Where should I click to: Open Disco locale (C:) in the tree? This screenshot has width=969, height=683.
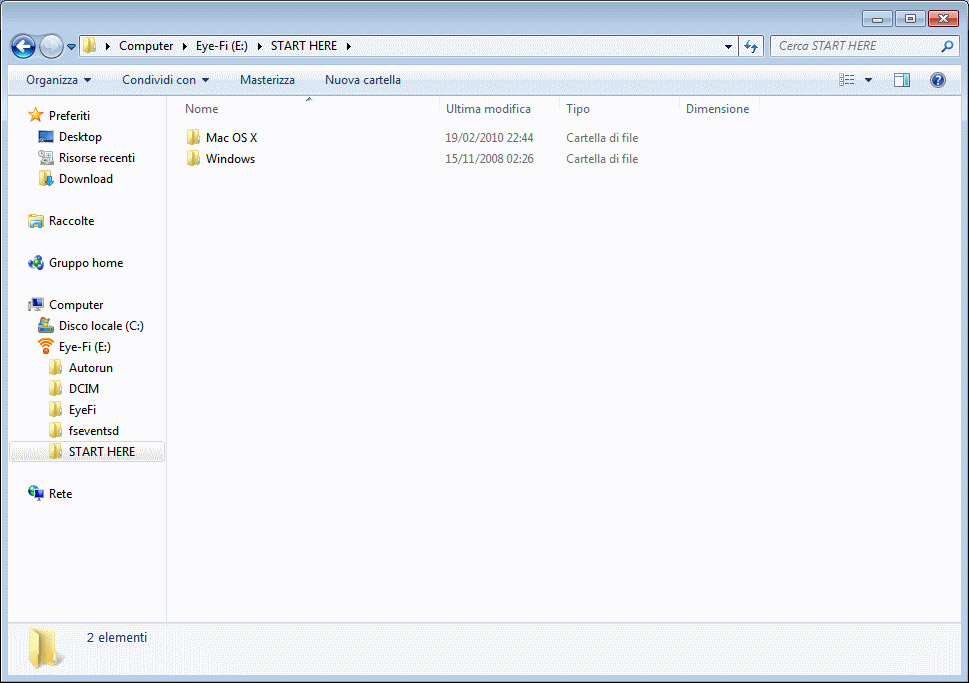coord(101,326)
